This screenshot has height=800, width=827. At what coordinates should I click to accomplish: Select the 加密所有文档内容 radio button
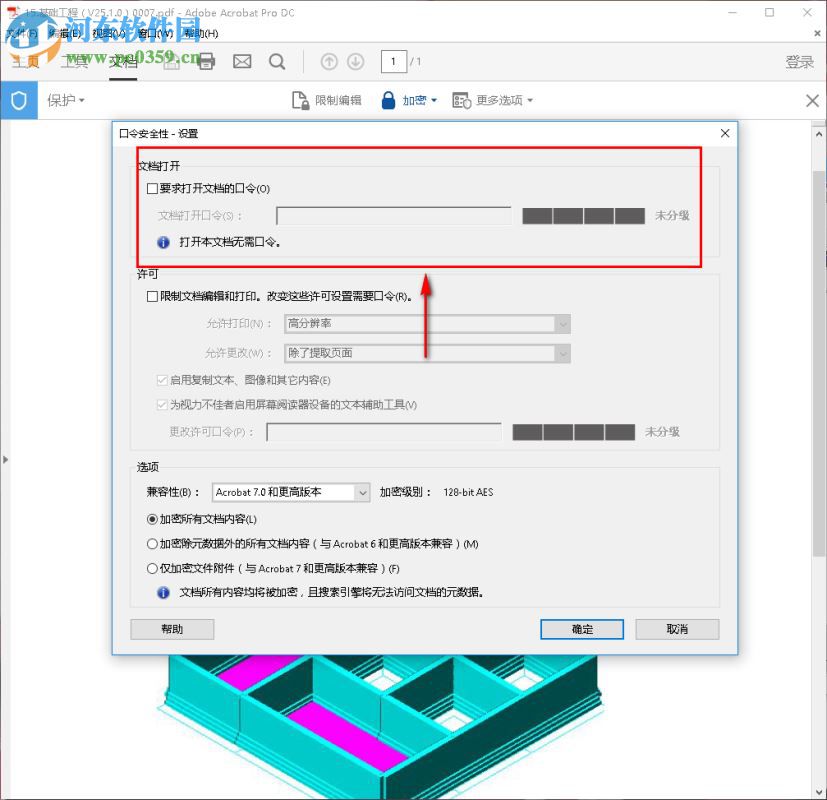pyautogui.click(x=151, y=520)
